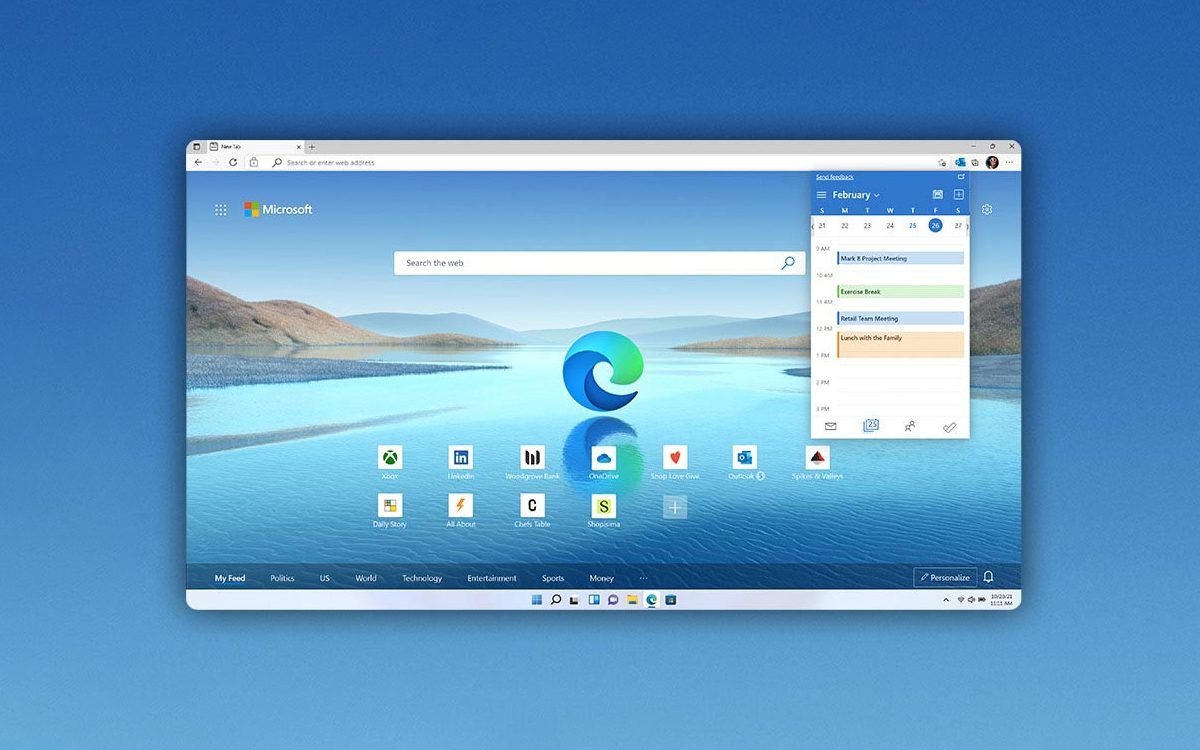Switch to the Technology feed tab

(422, 578)
